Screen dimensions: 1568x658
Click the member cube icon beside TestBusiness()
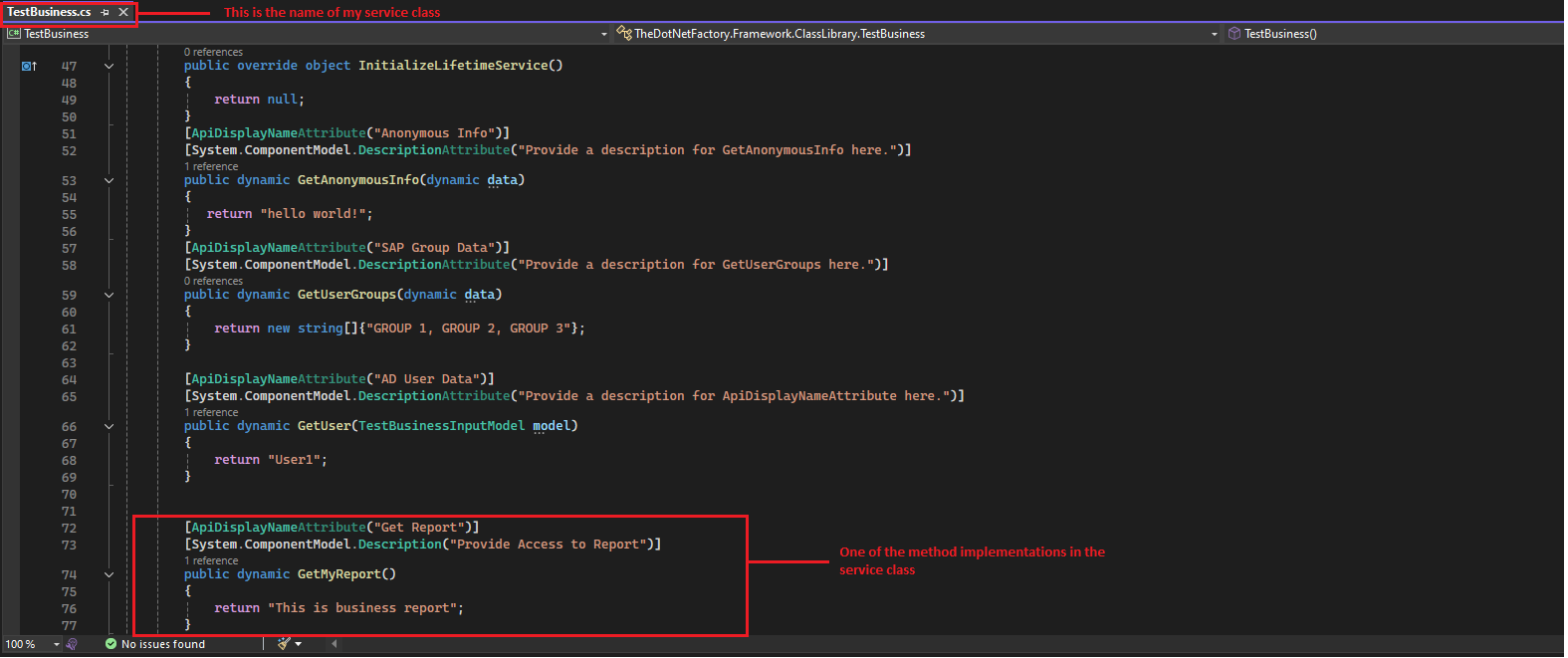(1234, 33)
